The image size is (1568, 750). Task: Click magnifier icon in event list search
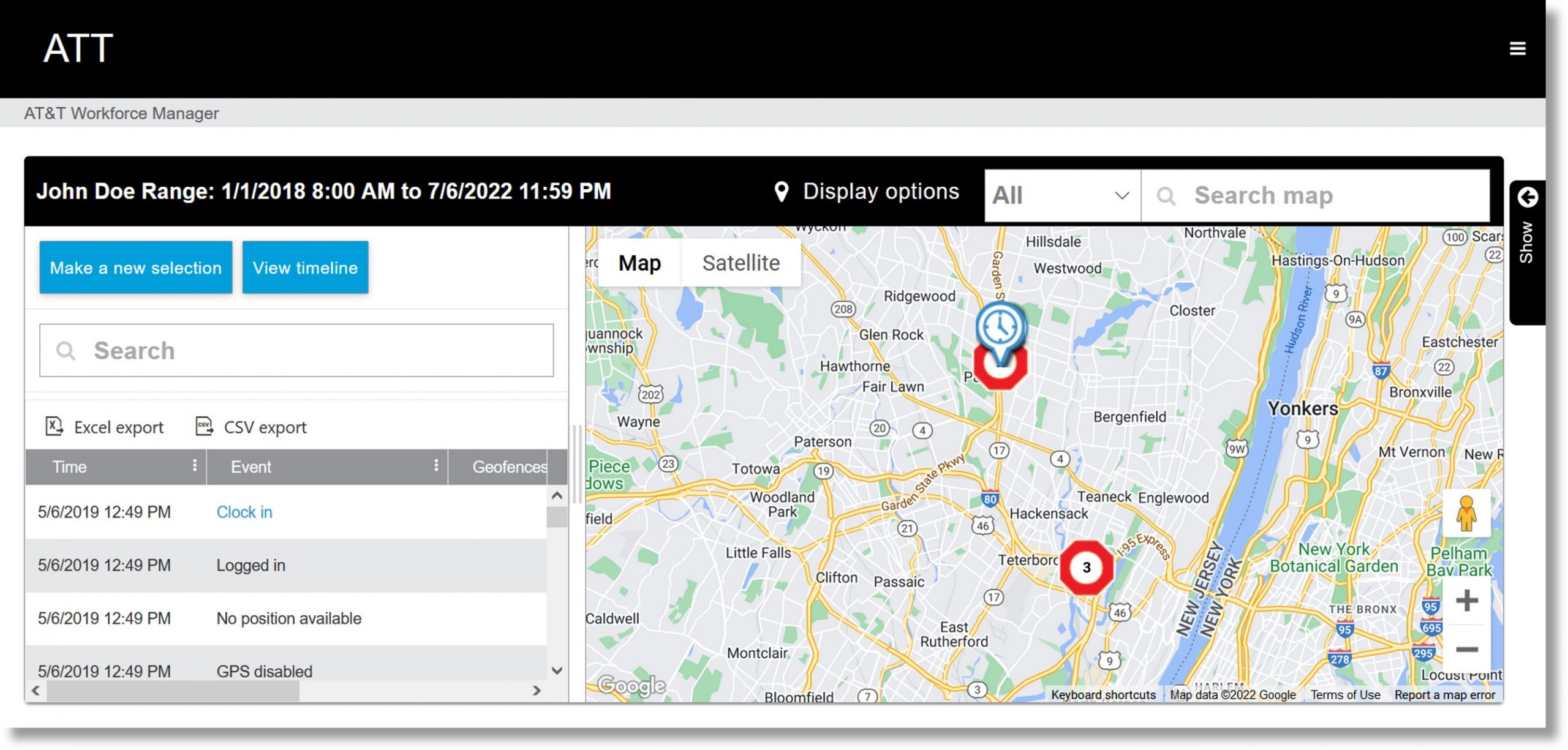pos(66,351)
